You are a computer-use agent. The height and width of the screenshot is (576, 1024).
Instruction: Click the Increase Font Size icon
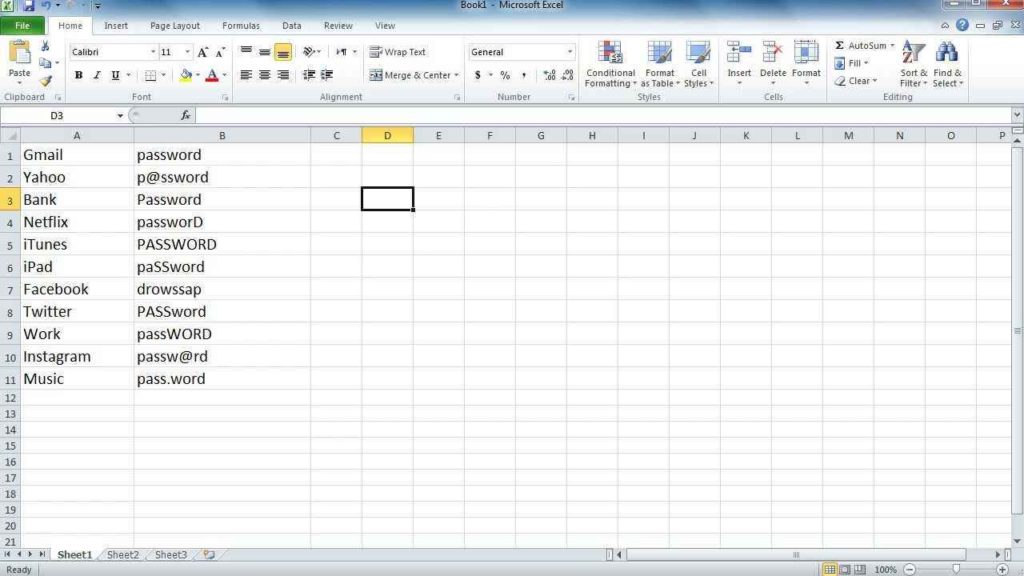coord(202,52)
